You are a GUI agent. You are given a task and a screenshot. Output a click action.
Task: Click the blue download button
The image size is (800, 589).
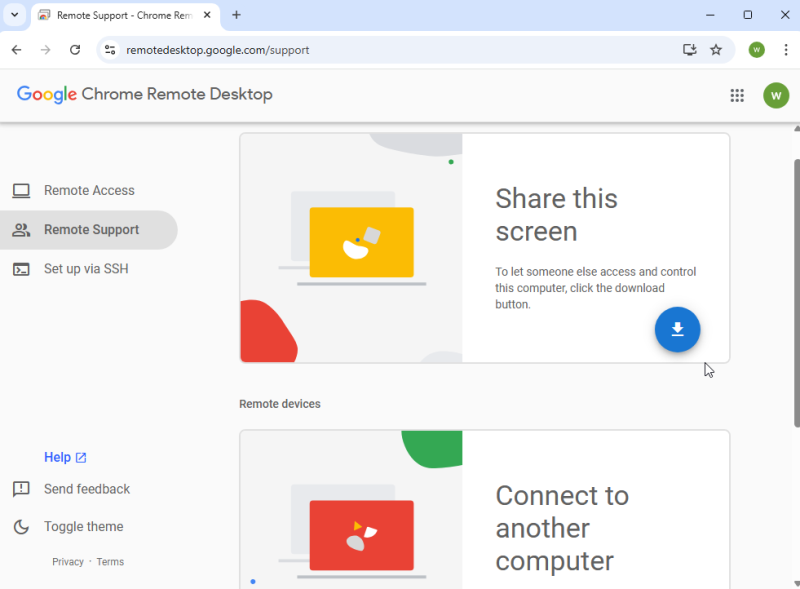click(677, 330)
